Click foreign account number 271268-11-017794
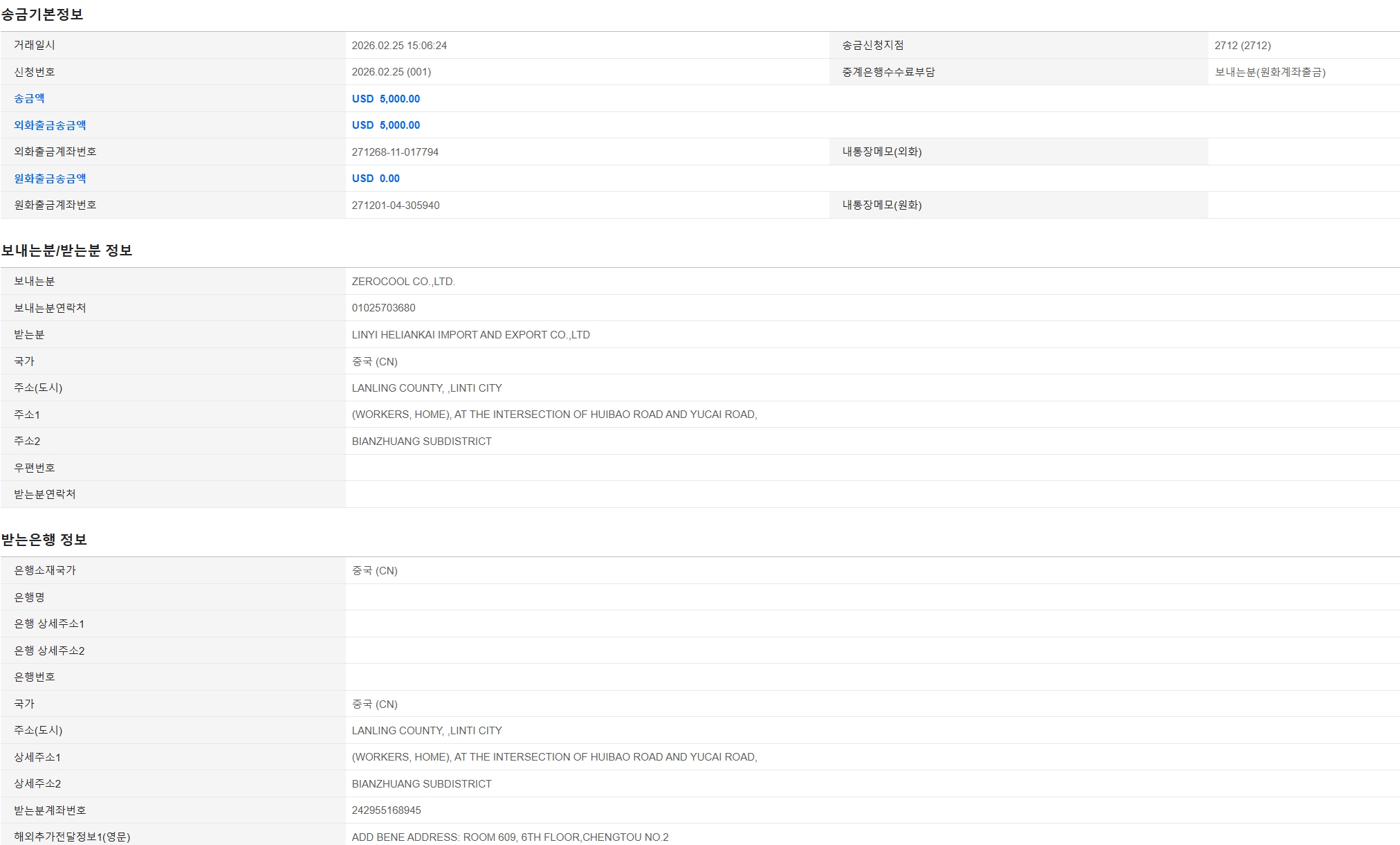Screen dimensions: 1400x845 (395, 152)
